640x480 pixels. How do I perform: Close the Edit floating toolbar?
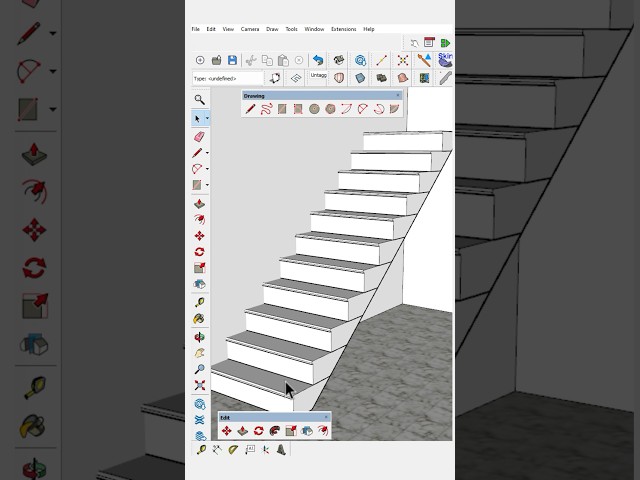click(x=326, y=417)
